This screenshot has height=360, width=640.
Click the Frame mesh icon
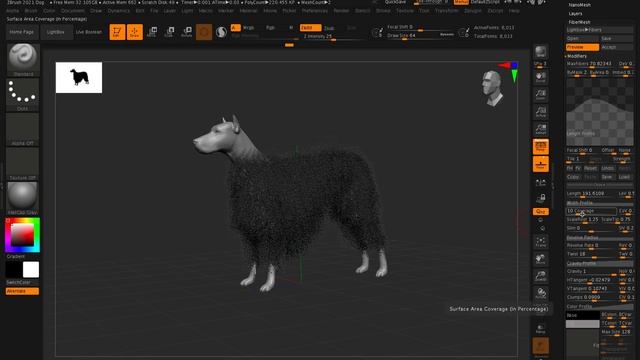click(x=540, y=242)
